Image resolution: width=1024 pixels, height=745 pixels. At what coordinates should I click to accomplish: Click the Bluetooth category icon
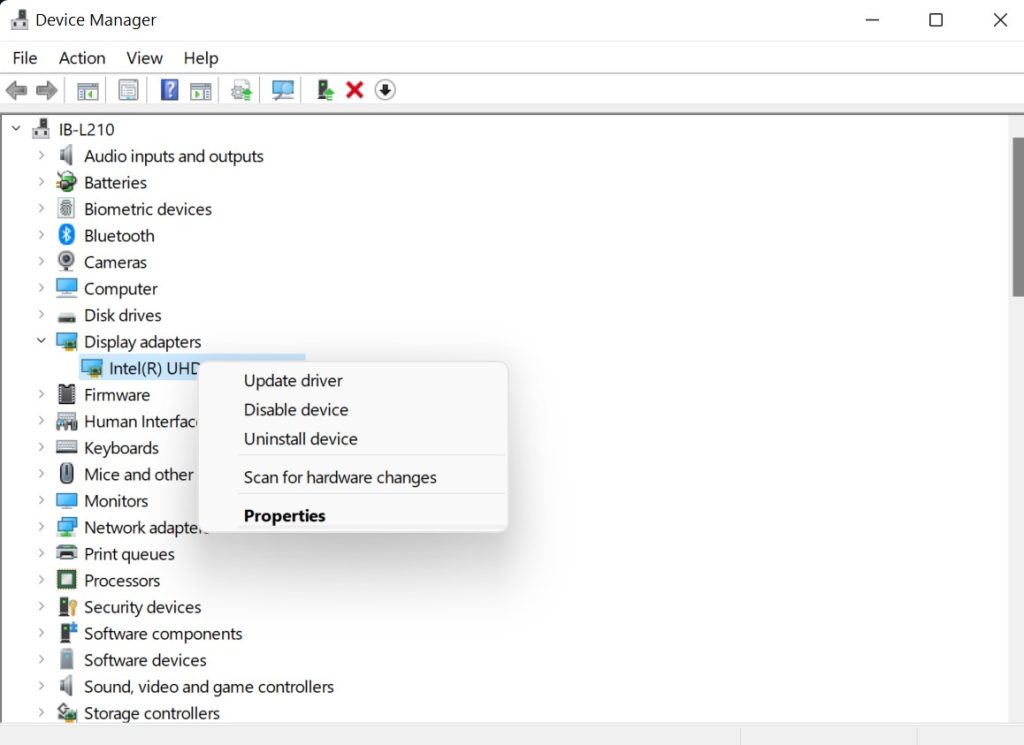pyautogui.click(x=66, y=235)
